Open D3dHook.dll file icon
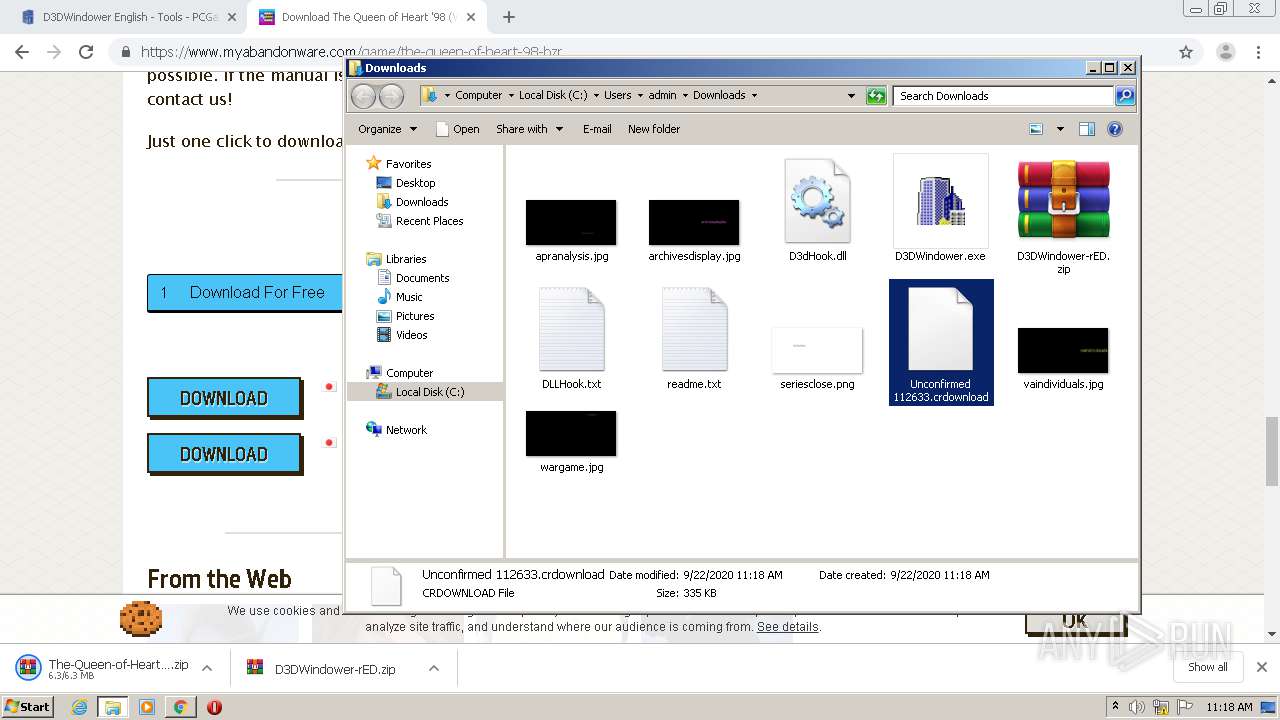 [x=817, y=202]
